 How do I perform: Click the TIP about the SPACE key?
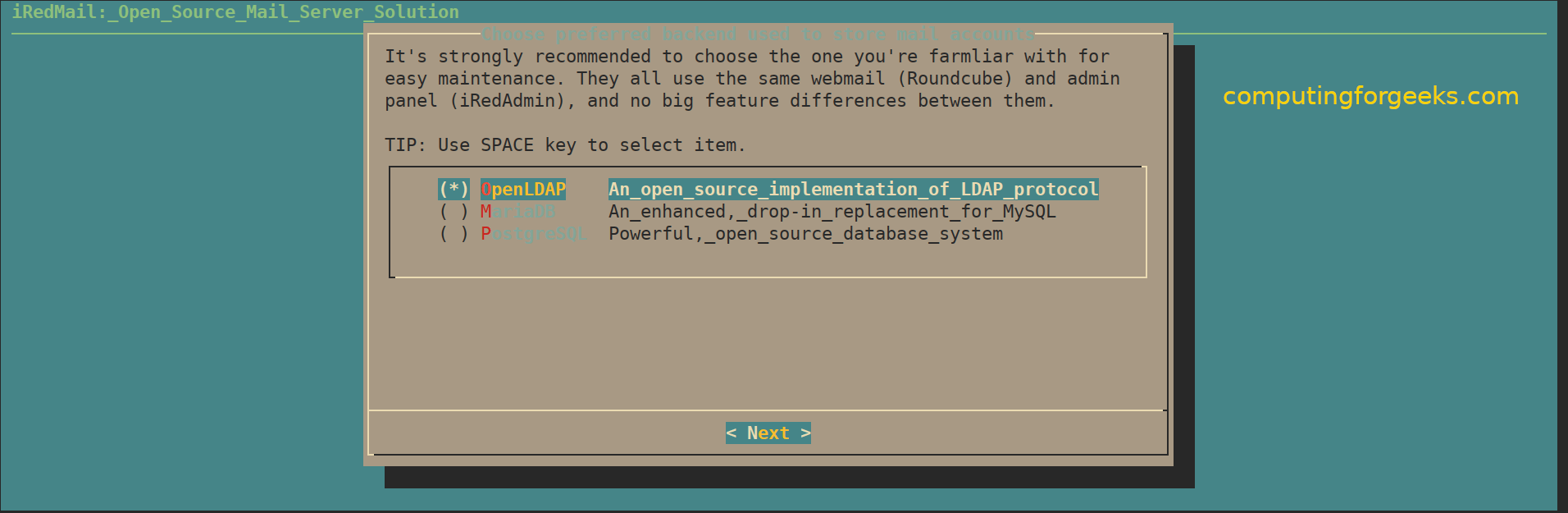tap(564, 145)
